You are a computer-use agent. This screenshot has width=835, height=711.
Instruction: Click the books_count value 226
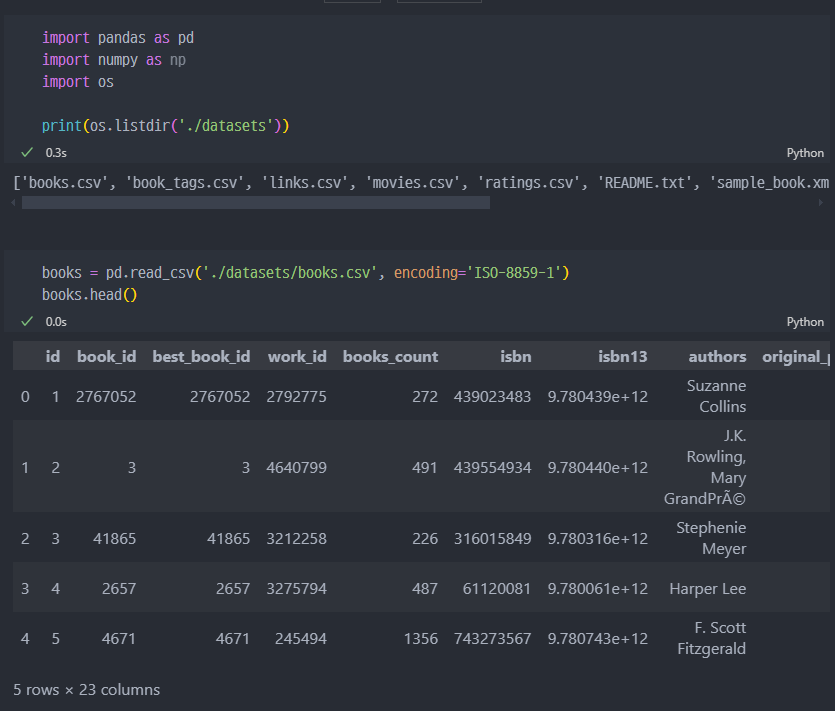(x=425, y=538)
